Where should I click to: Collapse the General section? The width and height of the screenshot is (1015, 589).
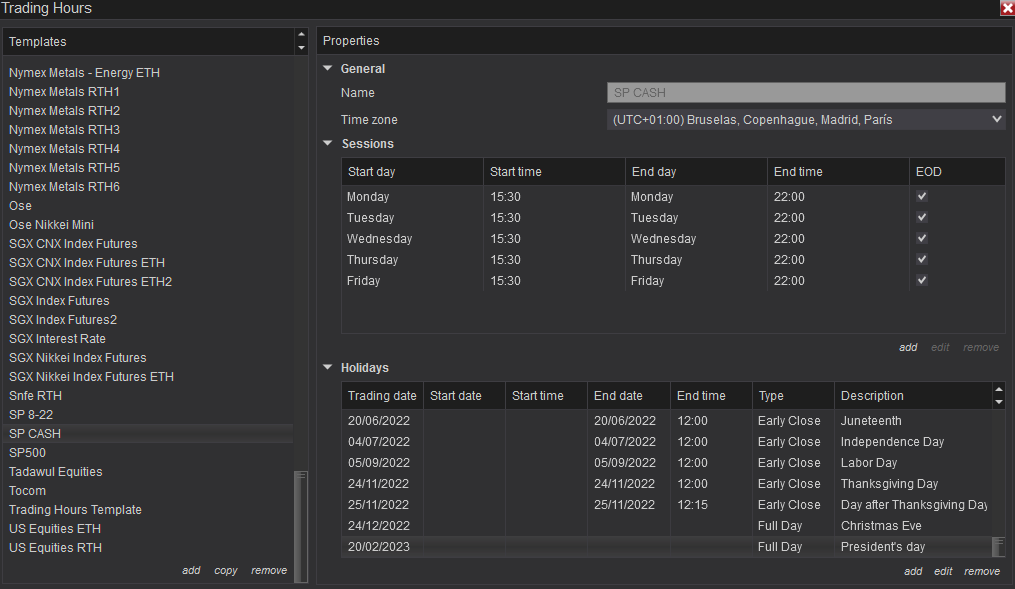point(328,68)
